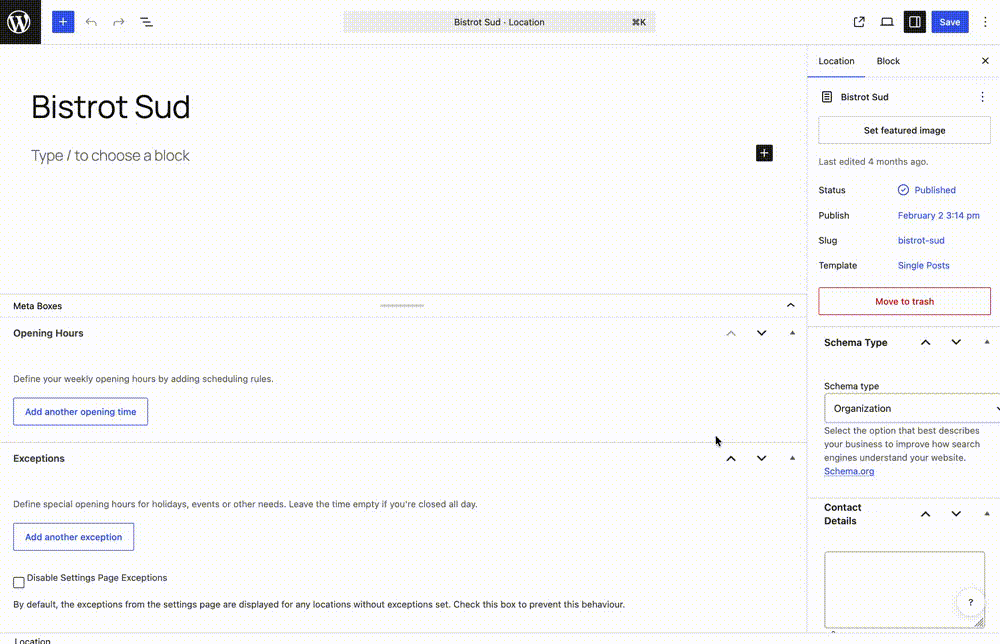Undo the last change
This screenshot has height=644, width=1000.
tap(91, 22)
